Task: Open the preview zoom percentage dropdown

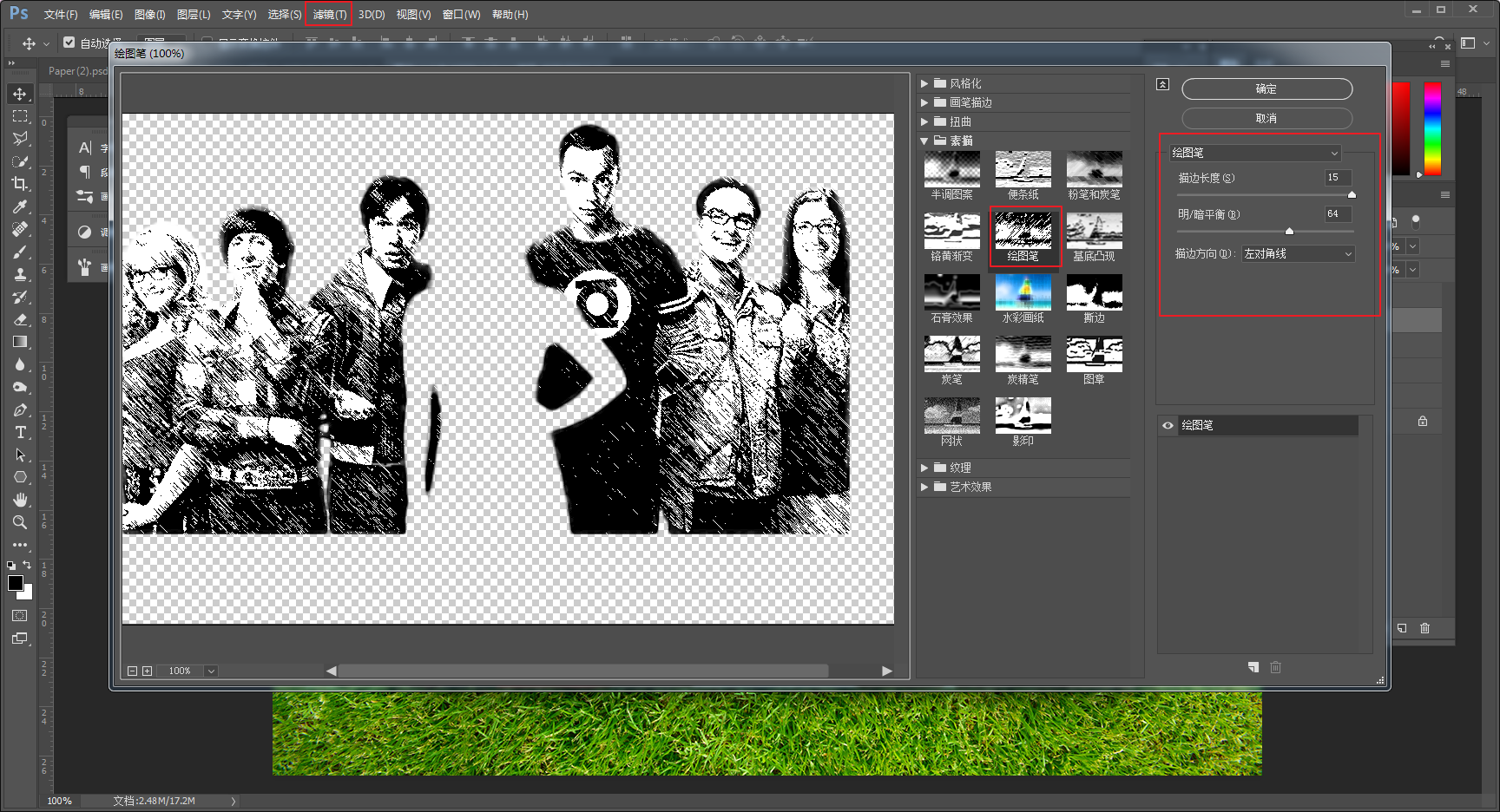Action: [x=211, y=671]
